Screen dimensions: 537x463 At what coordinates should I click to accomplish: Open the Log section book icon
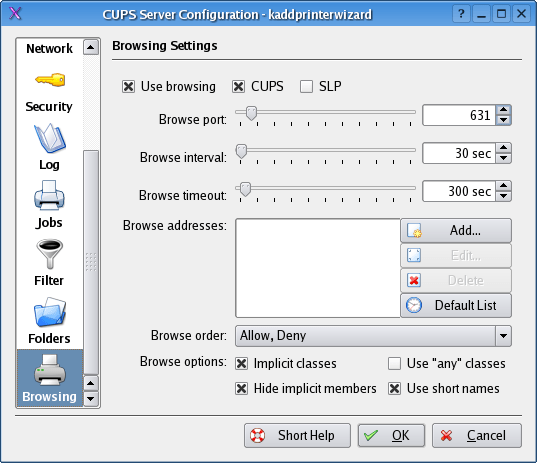point(50,138)
